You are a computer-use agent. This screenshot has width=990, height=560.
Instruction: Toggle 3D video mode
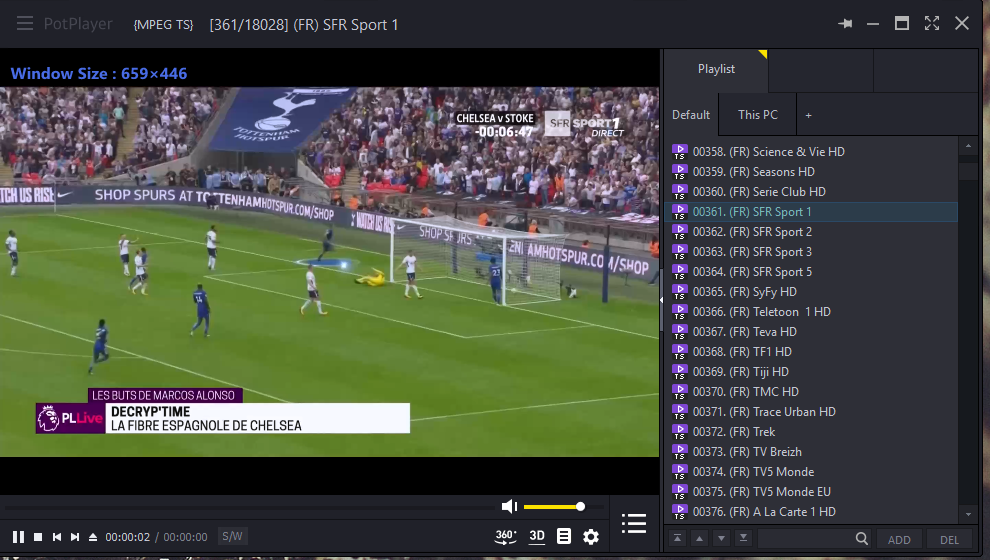pyautogui.click(x=537, y=537)
